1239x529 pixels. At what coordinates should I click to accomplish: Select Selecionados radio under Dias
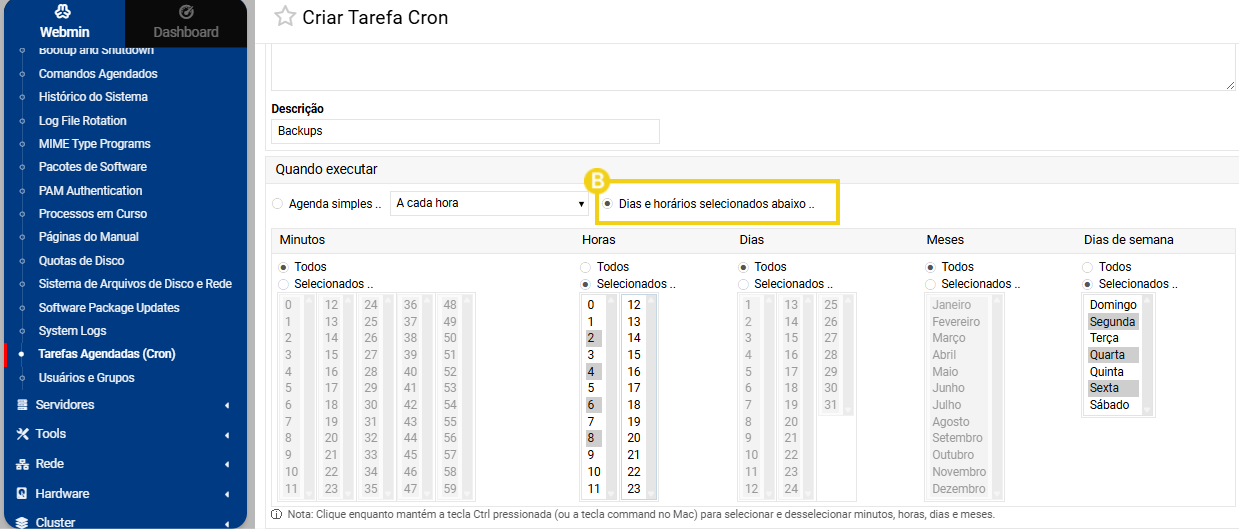pos(744,284)
